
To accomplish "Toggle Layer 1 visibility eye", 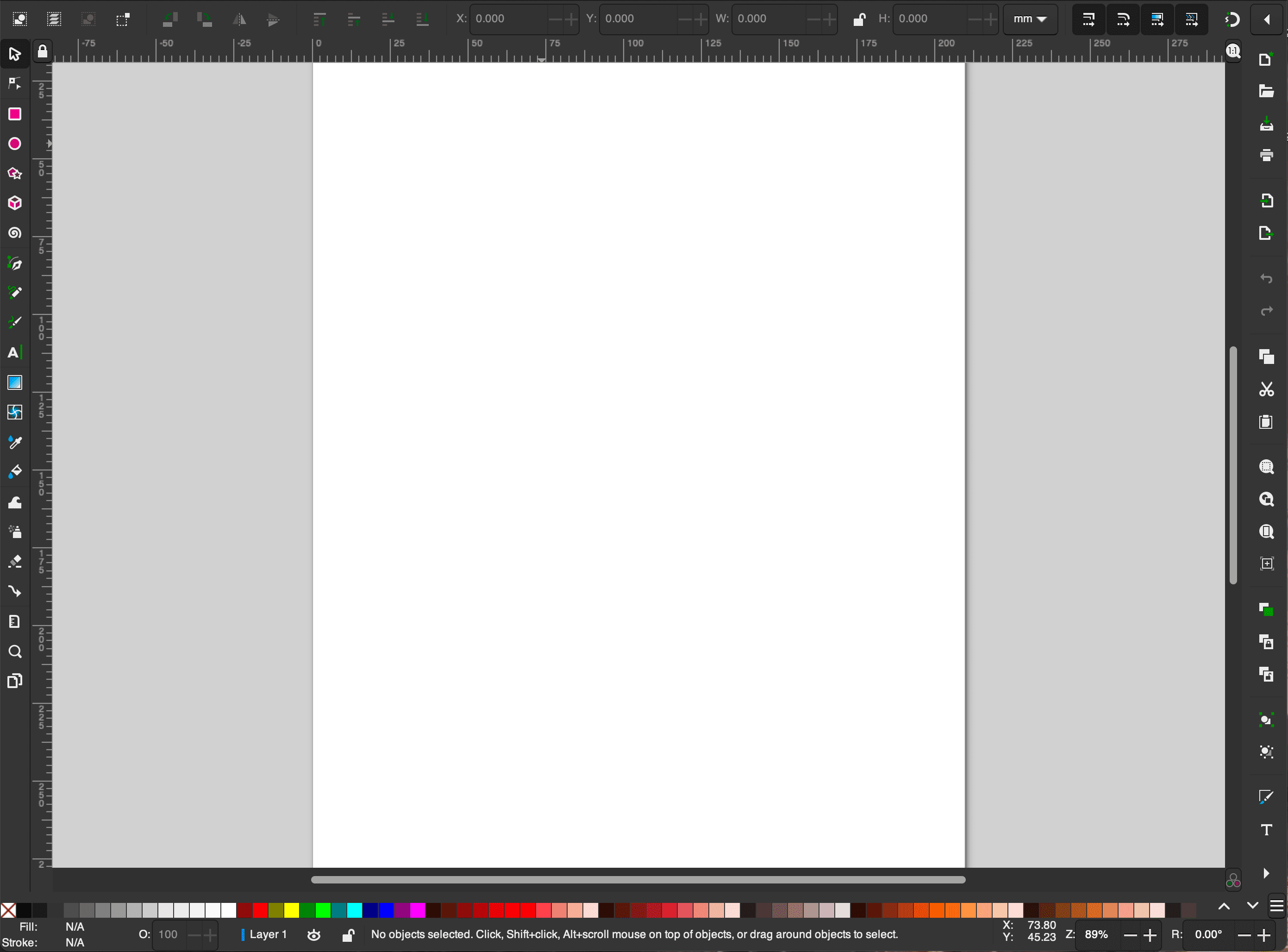I will [314, 935].
